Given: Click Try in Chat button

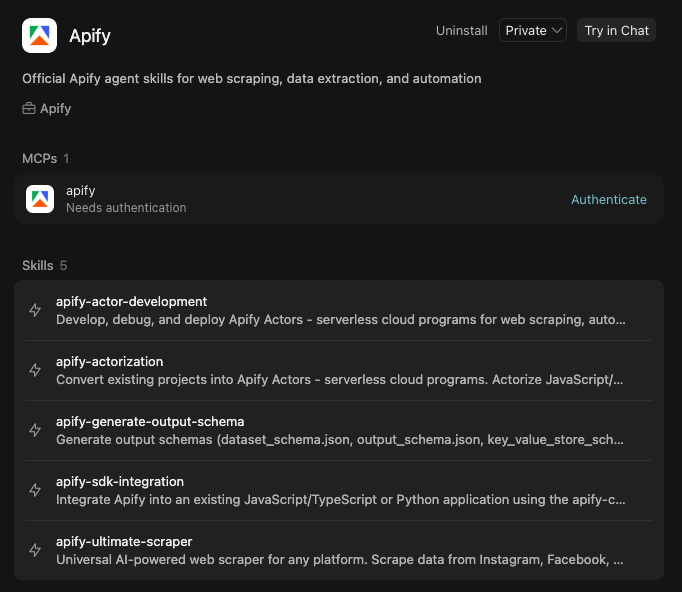Looking at the screenshot, I should 616,30.
